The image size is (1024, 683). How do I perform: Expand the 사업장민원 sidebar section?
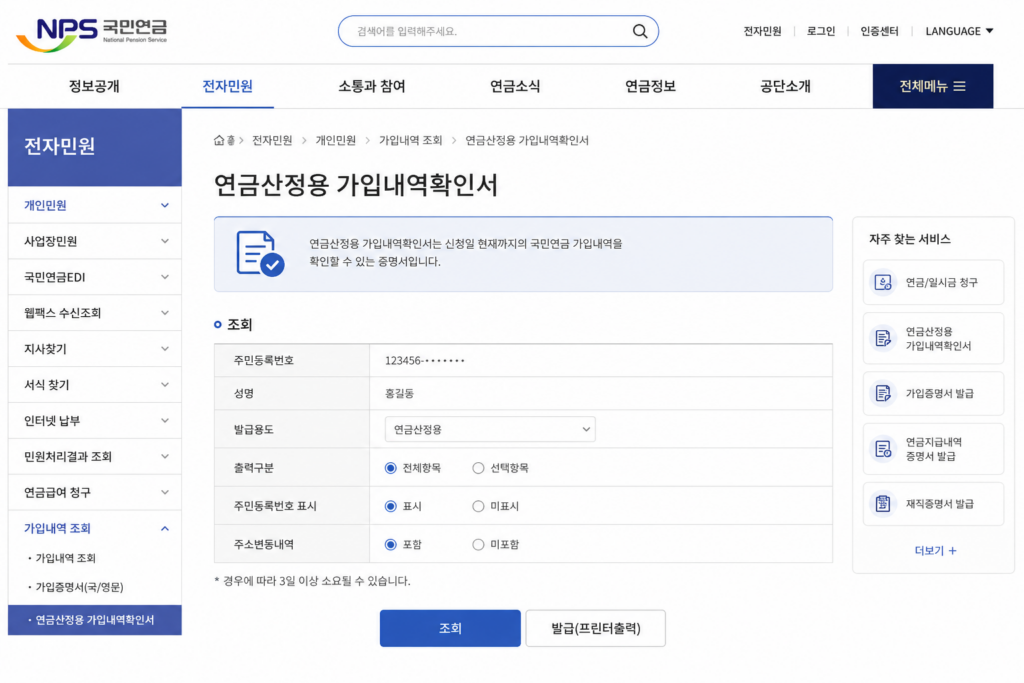click(x=95, y=241)
